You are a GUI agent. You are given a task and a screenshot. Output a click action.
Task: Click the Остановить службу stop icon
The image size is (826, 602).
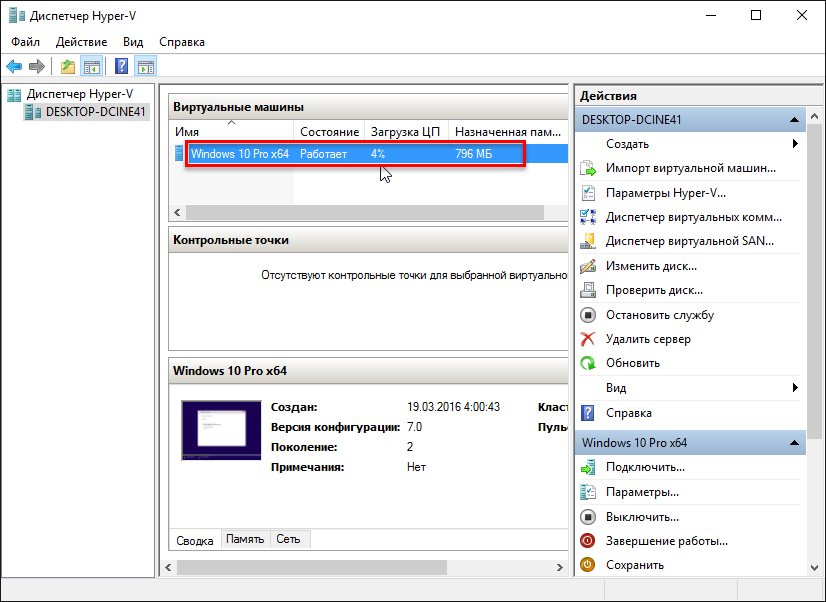point(588,315)
